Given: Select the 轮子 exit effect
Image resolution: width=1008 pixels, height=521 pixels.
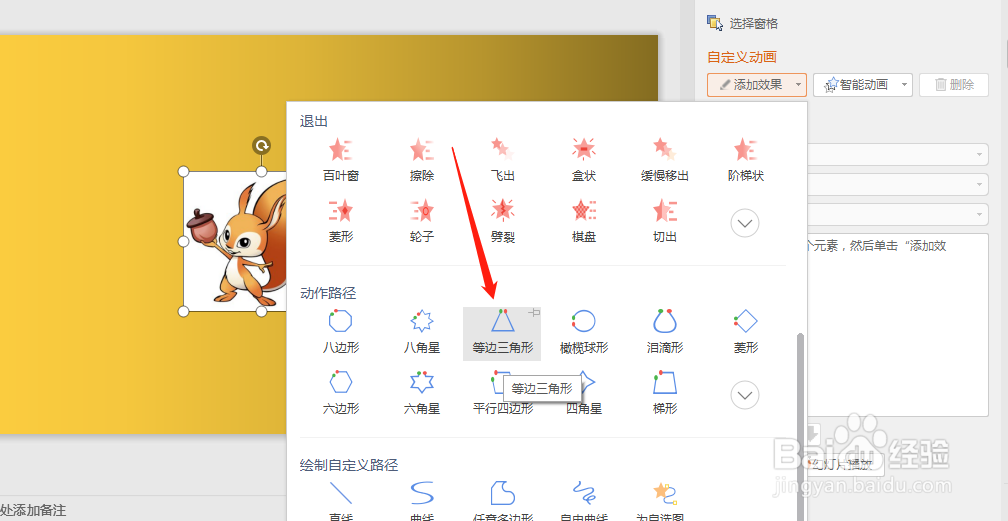Looking at the screenshot, I should 422,221.
